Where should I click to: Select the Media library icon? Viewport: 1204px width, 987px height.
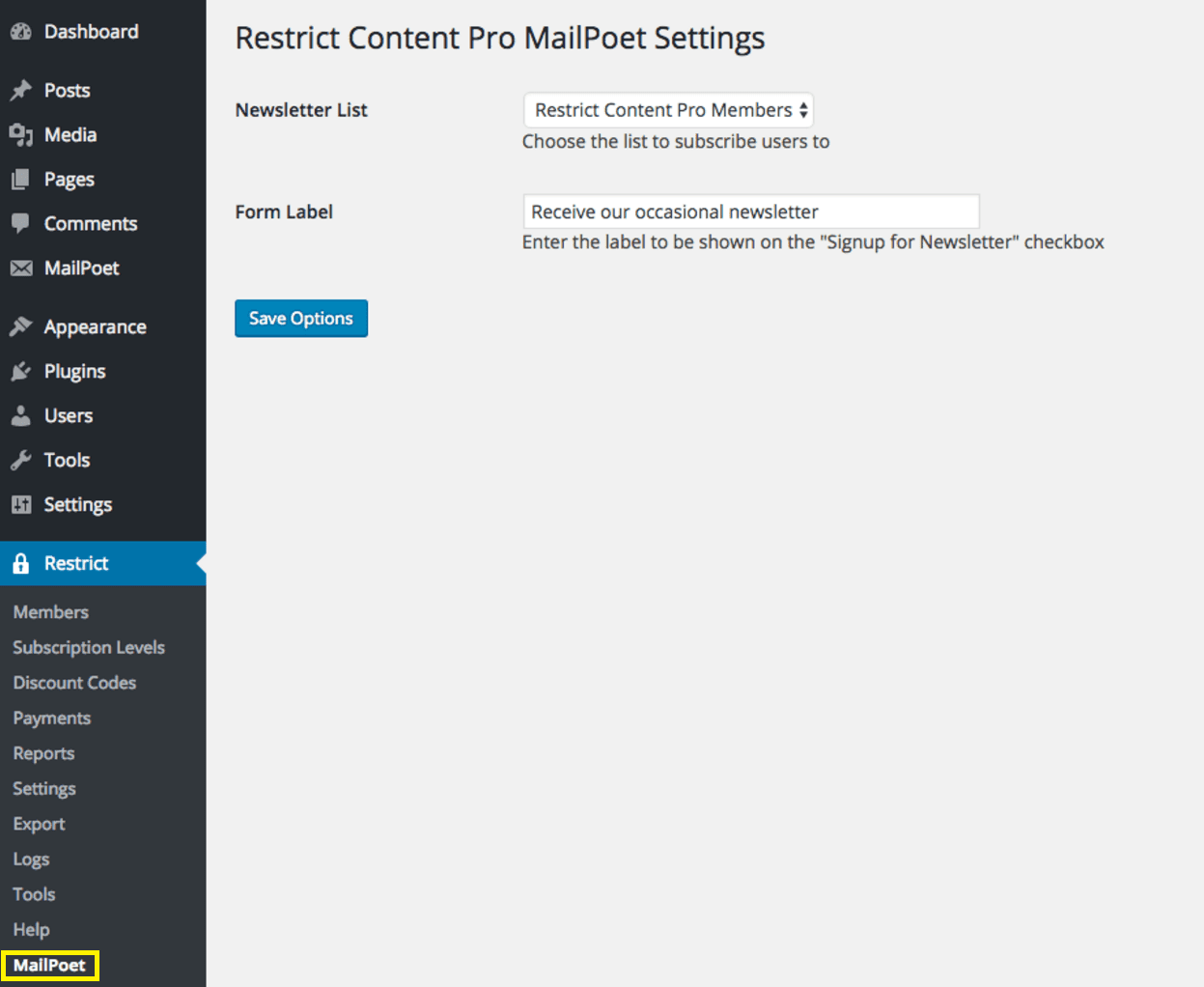coord(21,134)
